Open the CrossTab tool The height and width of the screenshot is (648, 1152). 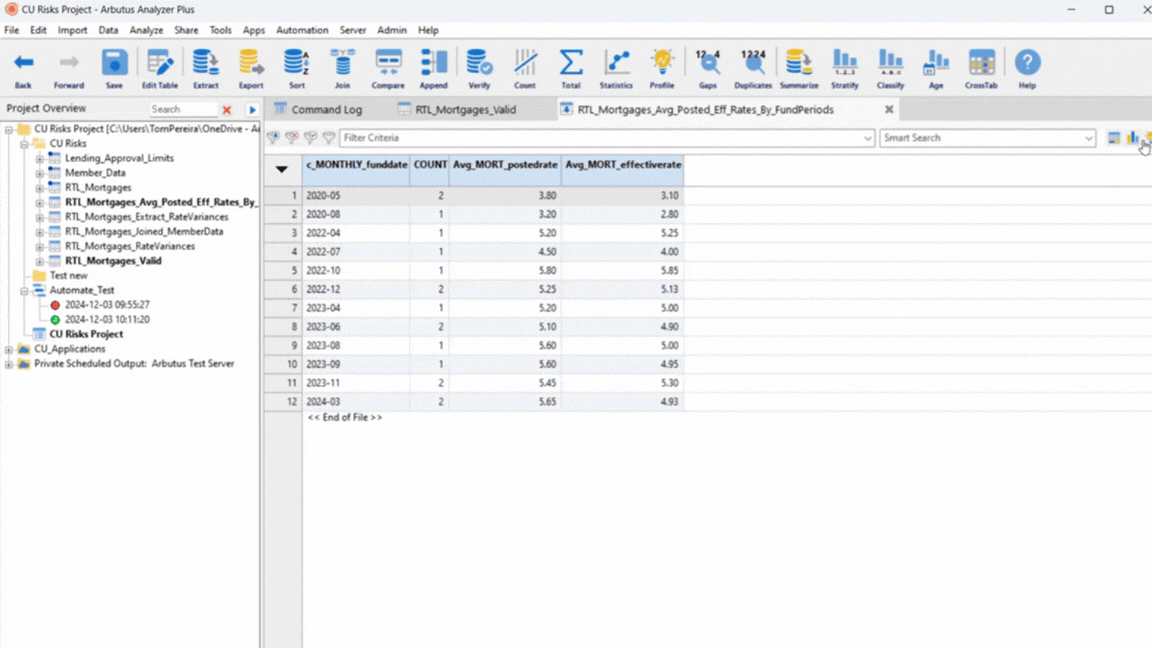(x=981, y=66)
